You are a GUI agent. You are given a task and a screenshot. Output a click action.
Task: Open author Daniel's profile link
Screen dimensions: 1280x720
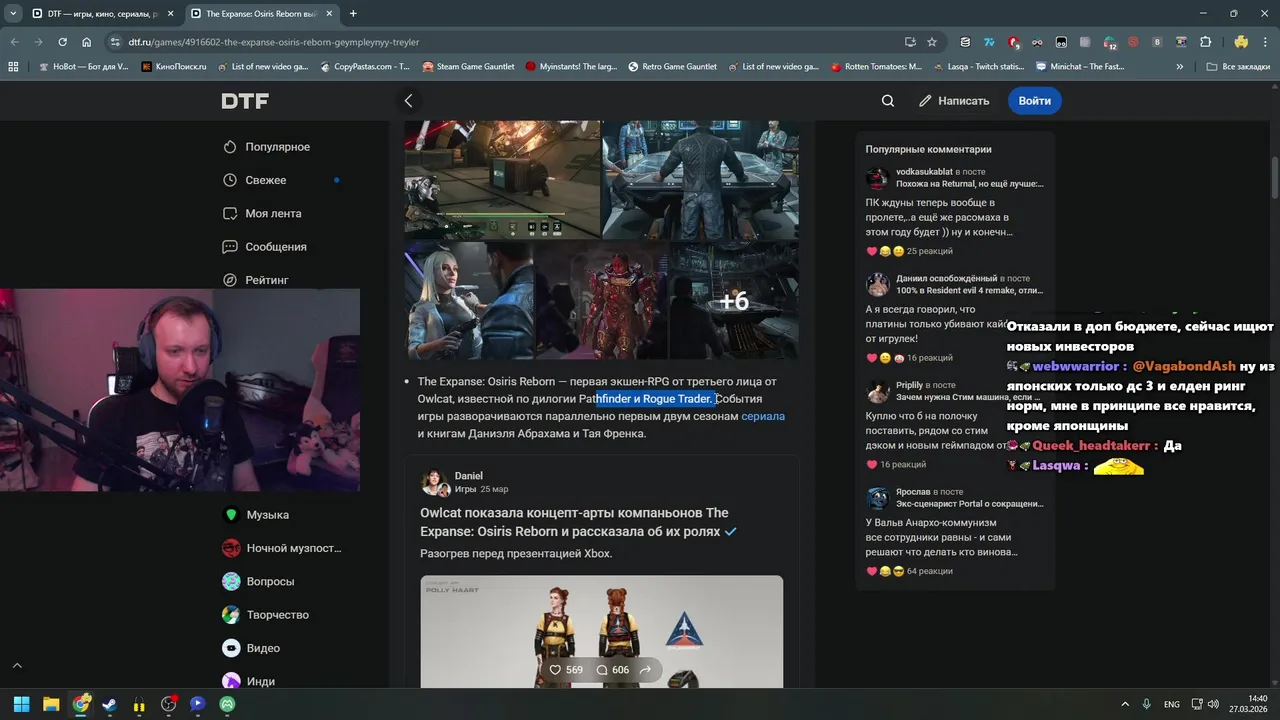pos(468,476)
